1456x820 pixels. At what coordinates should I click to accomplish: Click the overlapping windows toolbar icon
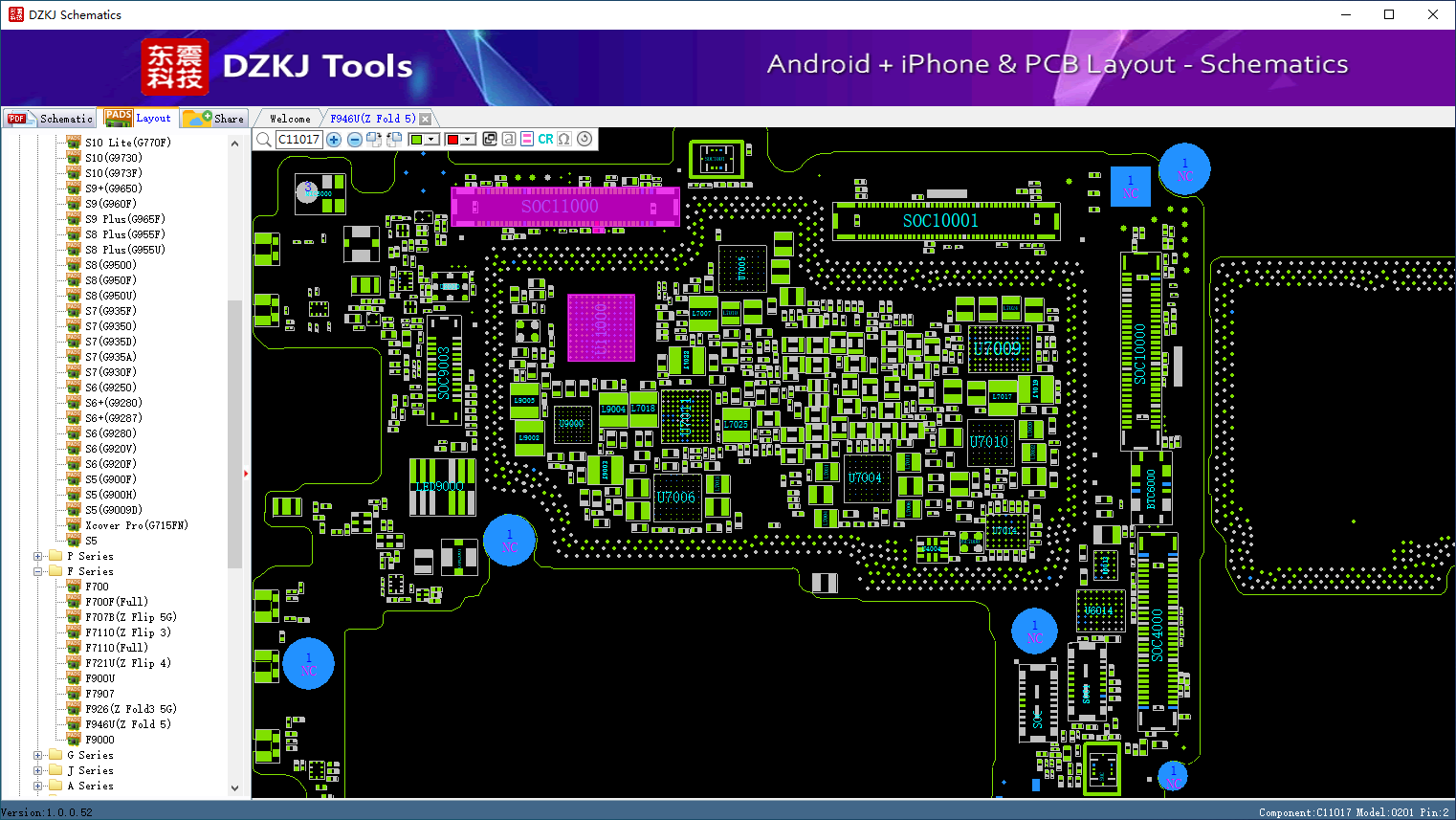click(x=490, y=139)
